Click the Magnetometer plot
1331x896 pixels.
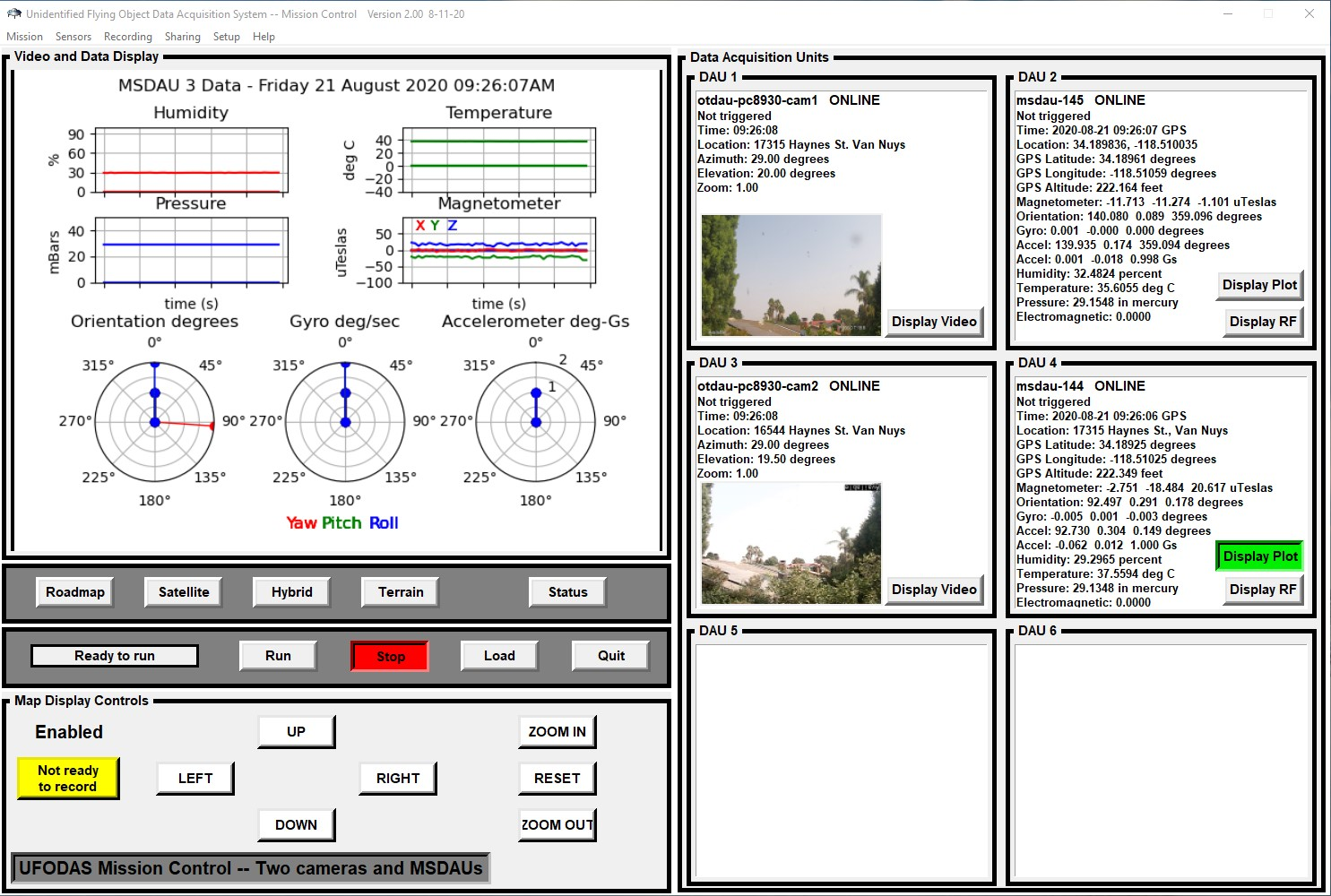[499, 250]
